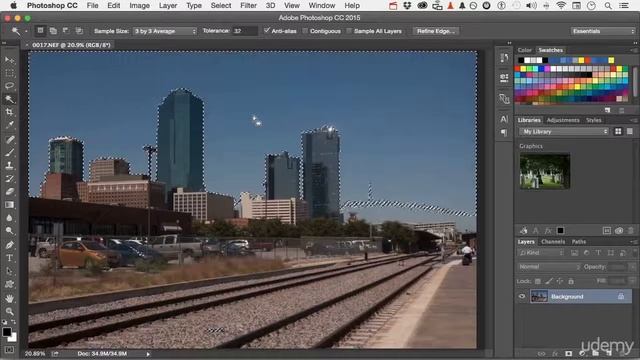Click the Tolerance input field
Viewport: 640px width, 360px height.
coord(244,31)
